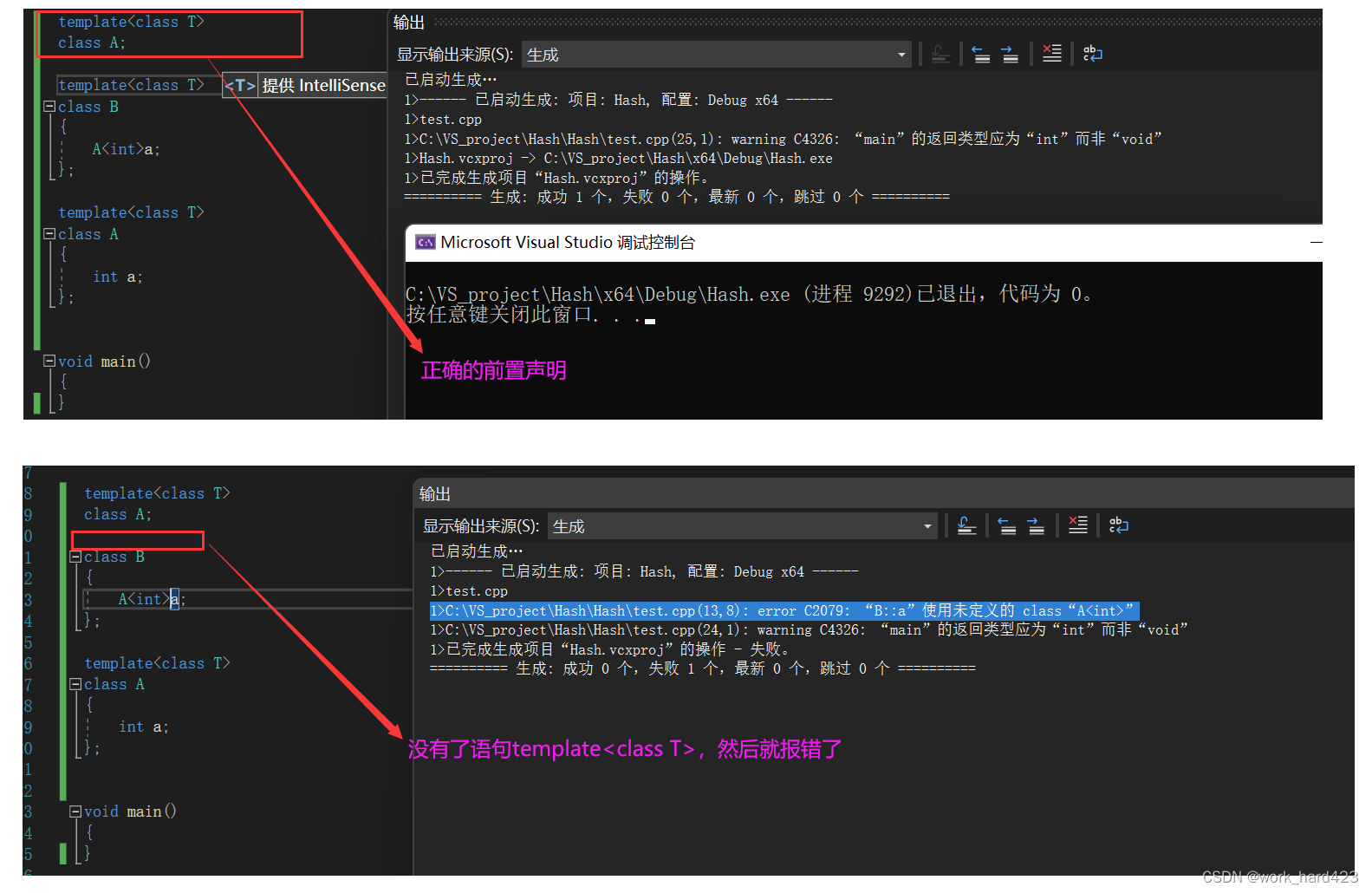The height and width of the screenshot is (893, 1372).
Task: Collapse class B beside the IntelliSense tooltip
Action: tap(49, 107)
